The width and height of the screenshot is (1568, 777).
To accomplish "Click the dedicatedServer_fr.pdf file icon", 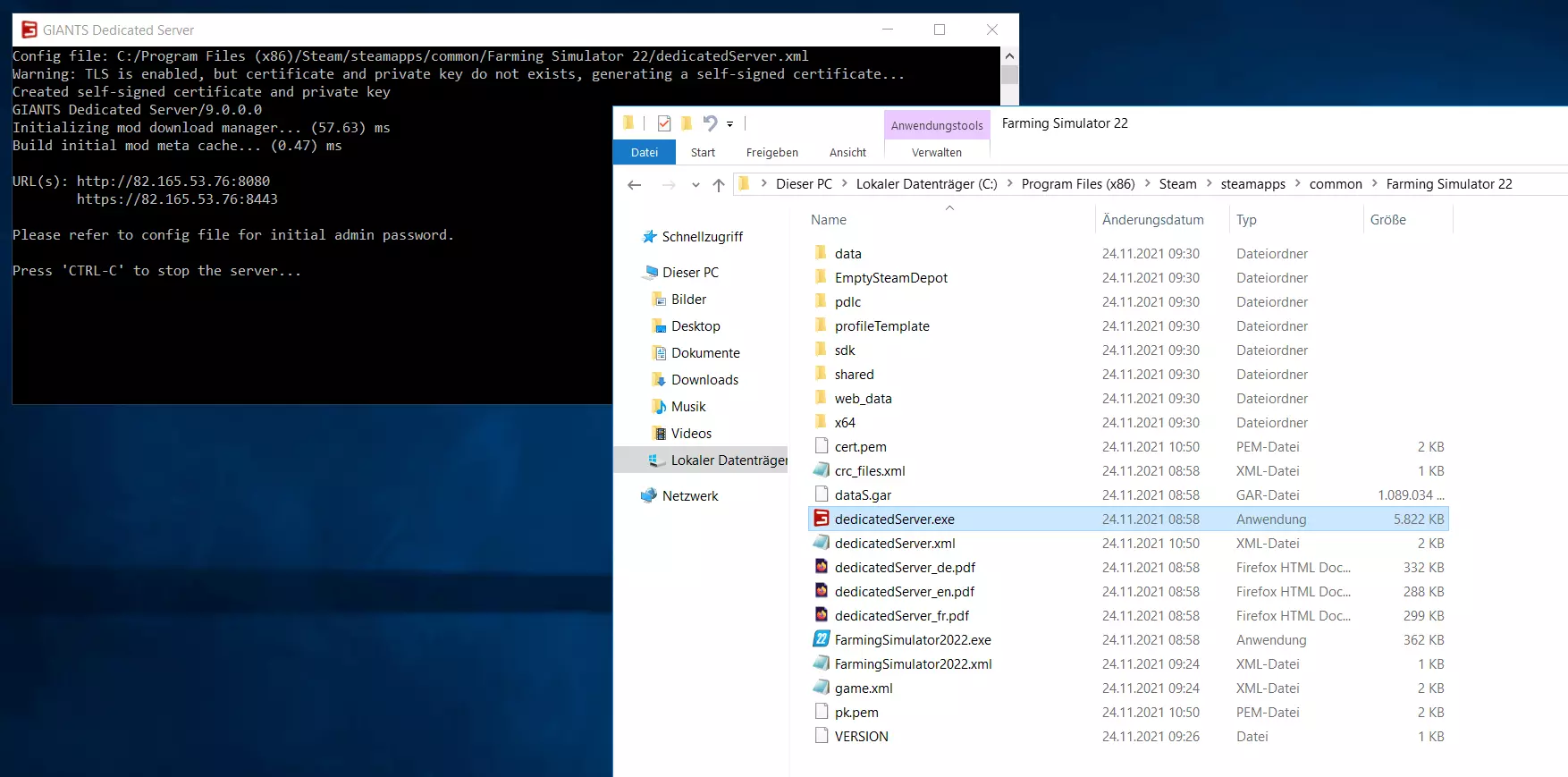I will pos(821,615).
